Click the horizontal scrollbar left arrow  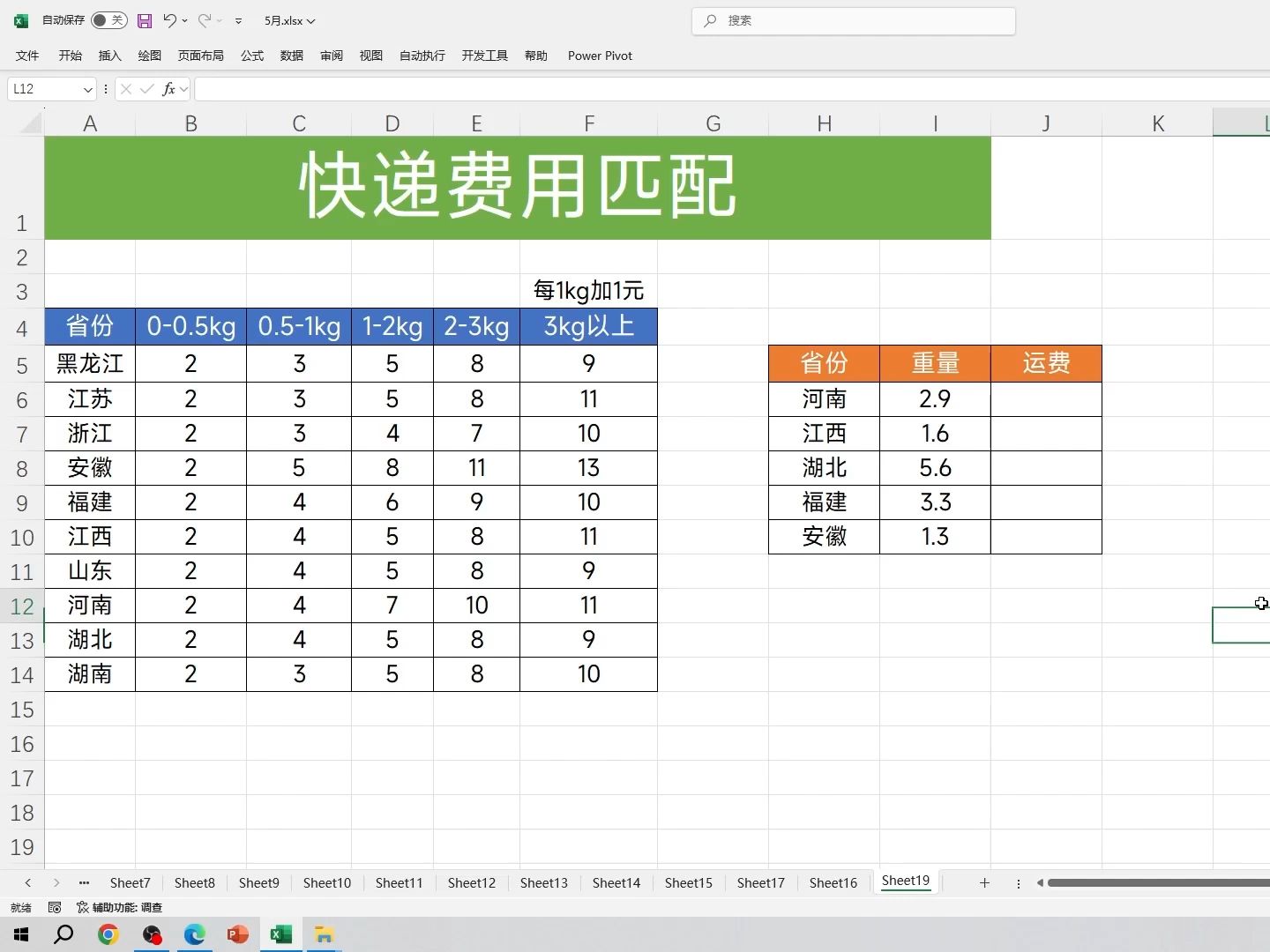(x=1040, y=882)
